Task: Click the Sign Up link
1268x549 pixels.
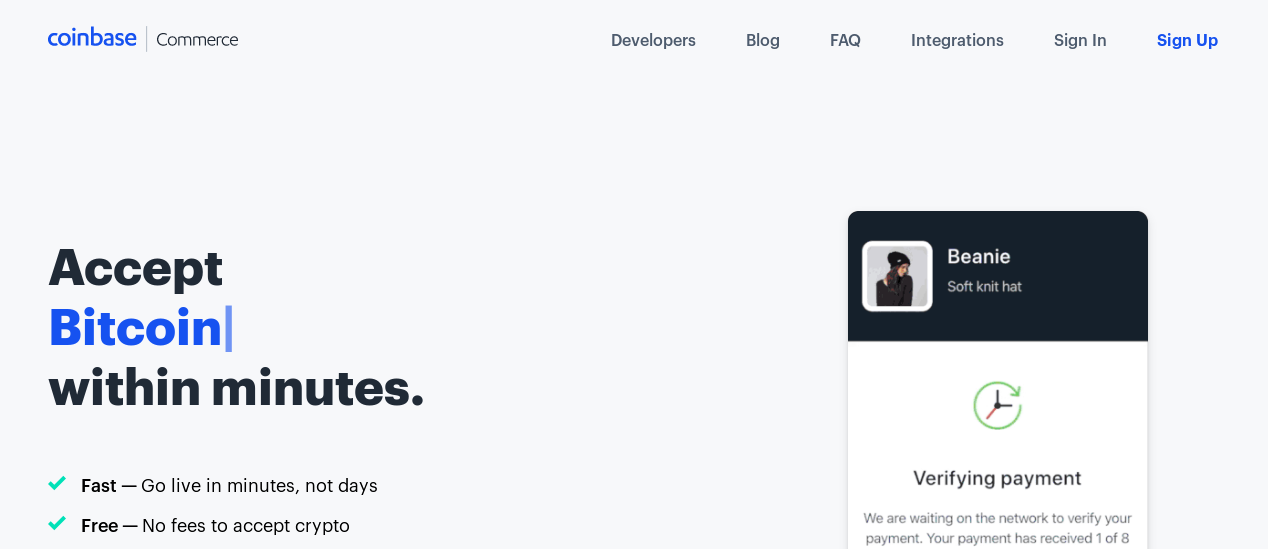Action: 1187,40
